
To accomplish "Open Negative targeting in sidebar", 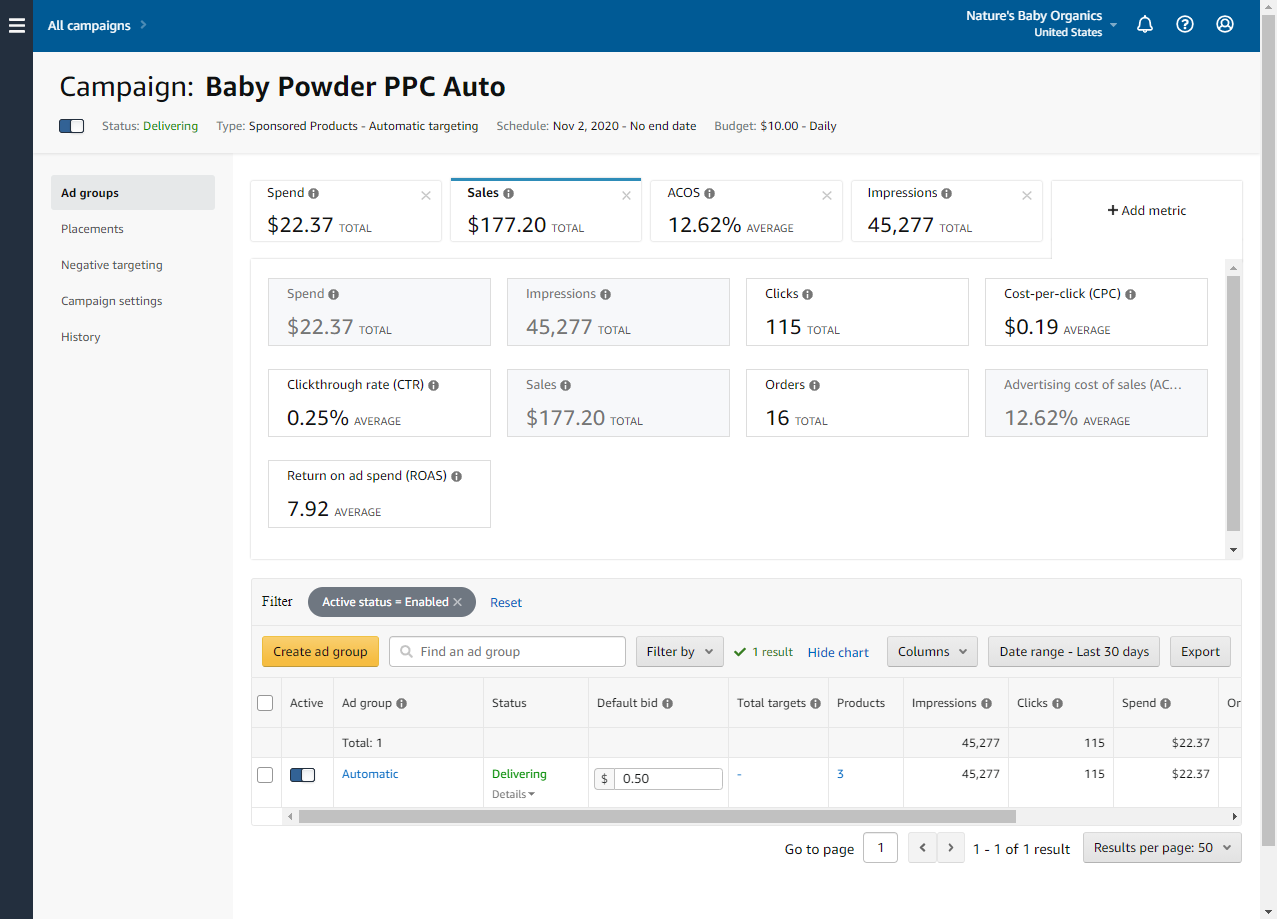I will pyautogui.click(x=112, y=265).
